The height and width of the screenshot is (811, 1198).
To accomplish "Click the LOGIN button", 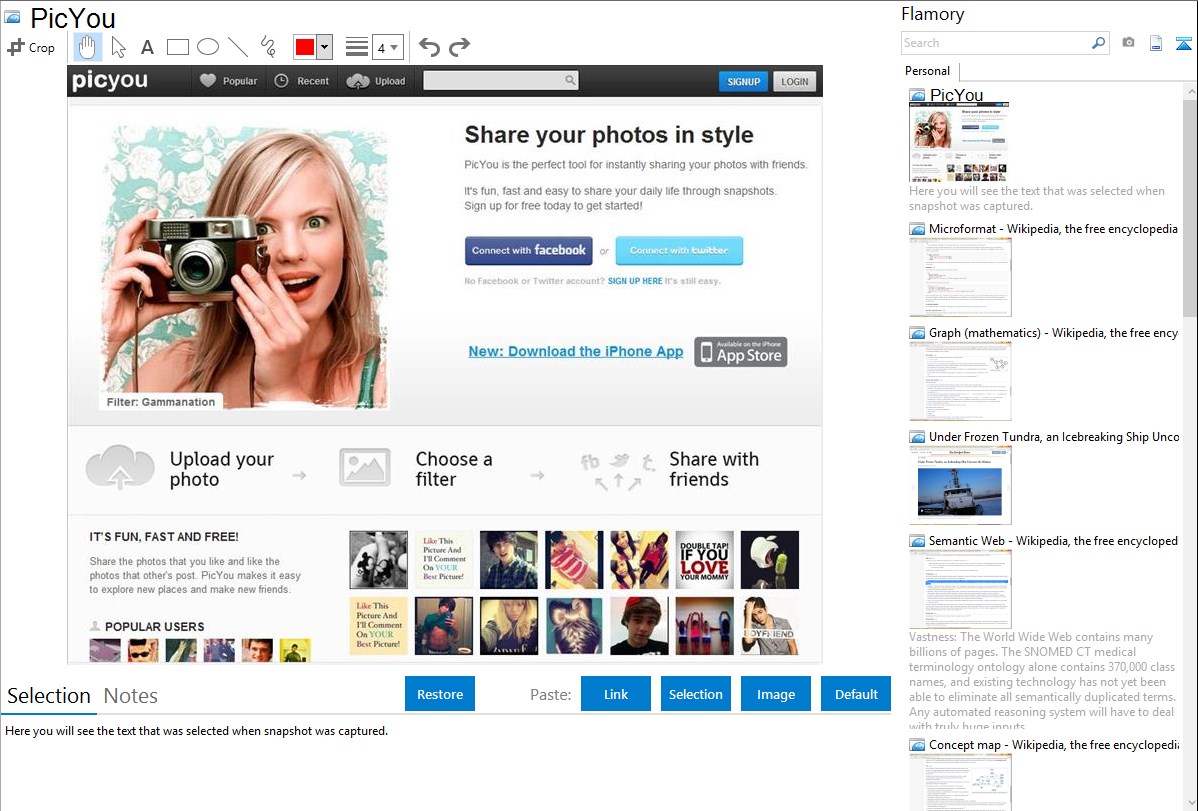I will point(795,81).
